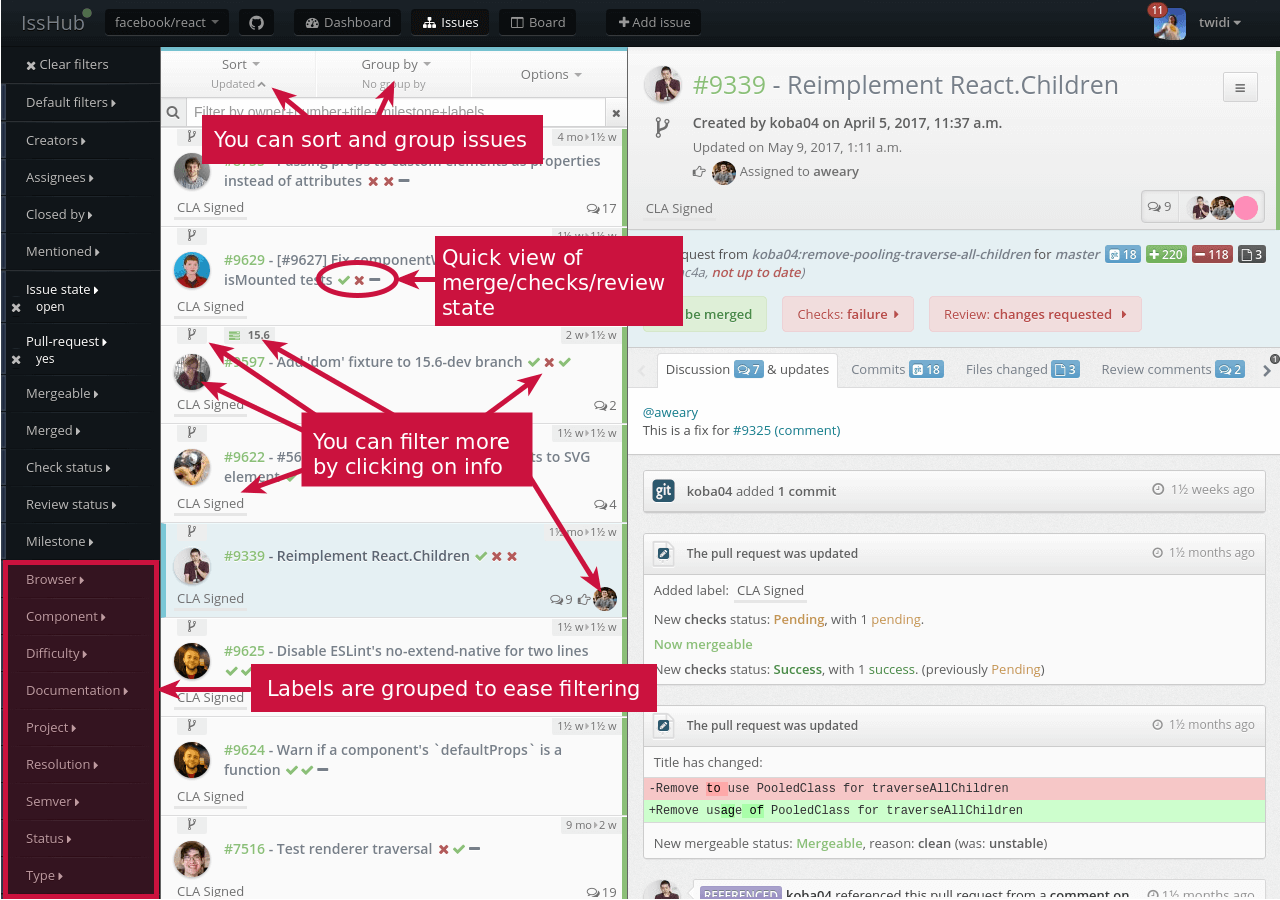Viewport: 1280px width, 900px height.
Task: Click the comment count 17 in list
Action: point(602,208)
